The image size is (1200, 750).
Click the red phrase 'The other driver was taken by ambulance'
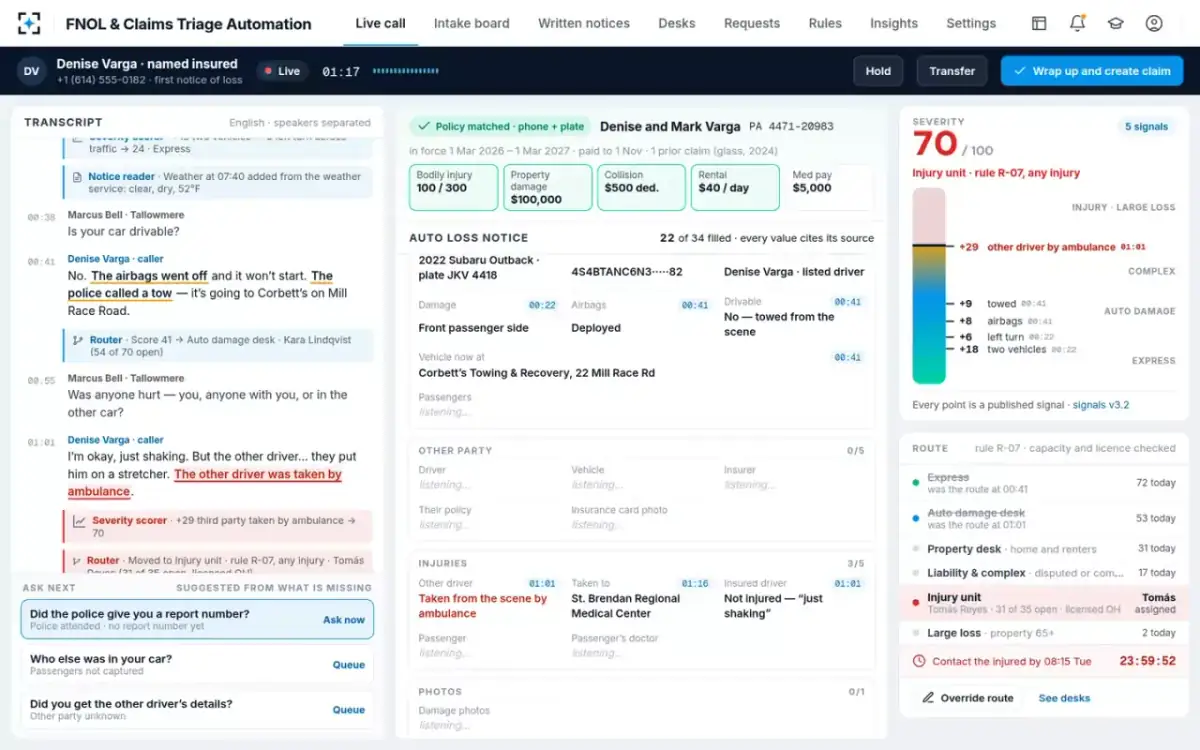pos(205,483)
